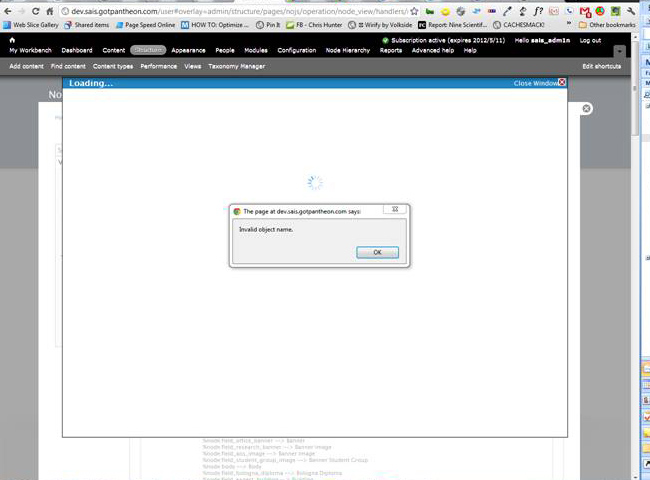Open the Help admin menu item

coord(470,50)
